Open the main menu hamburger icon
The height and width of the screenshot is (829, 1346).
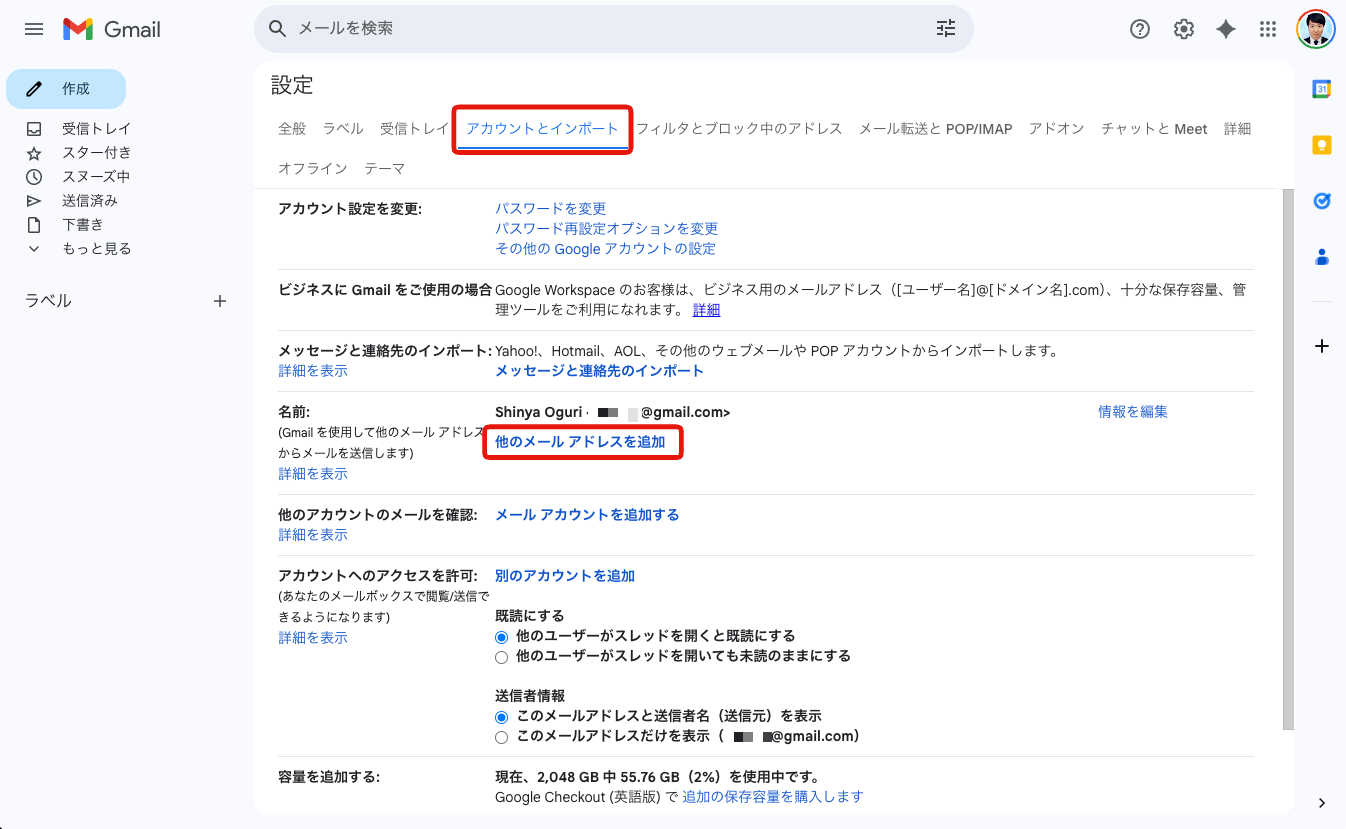[x=34, y=29]
